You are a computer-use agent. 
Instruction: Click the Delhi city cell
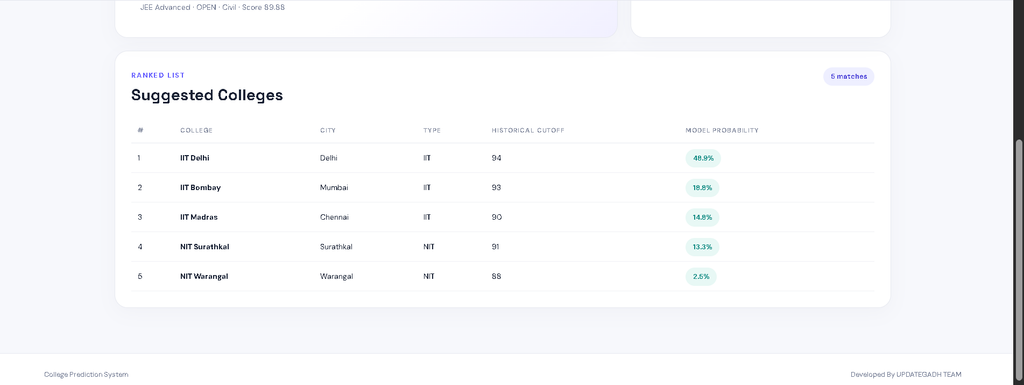[328, 158]
